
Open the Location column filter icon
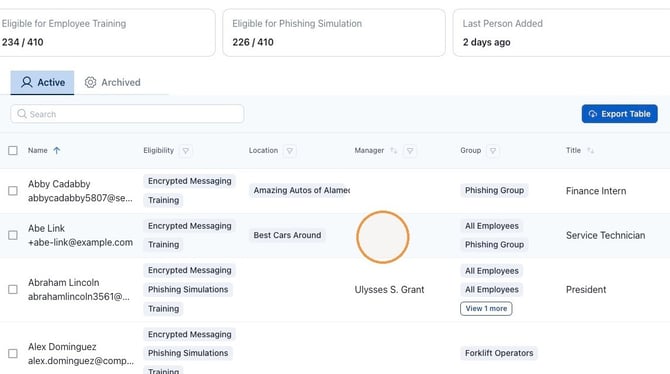coord(290,150)
